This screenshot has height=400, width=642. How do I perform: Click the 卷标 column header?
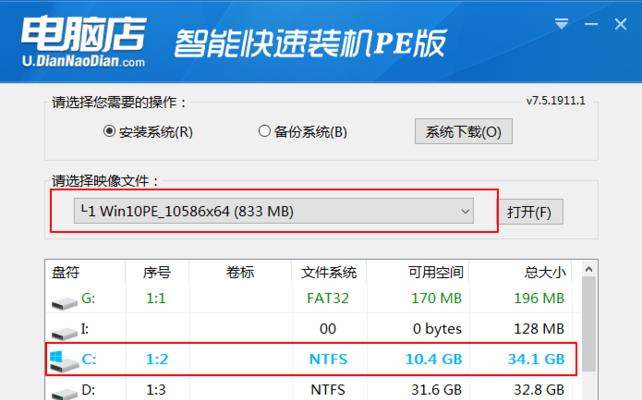click(x=240, y=272)
